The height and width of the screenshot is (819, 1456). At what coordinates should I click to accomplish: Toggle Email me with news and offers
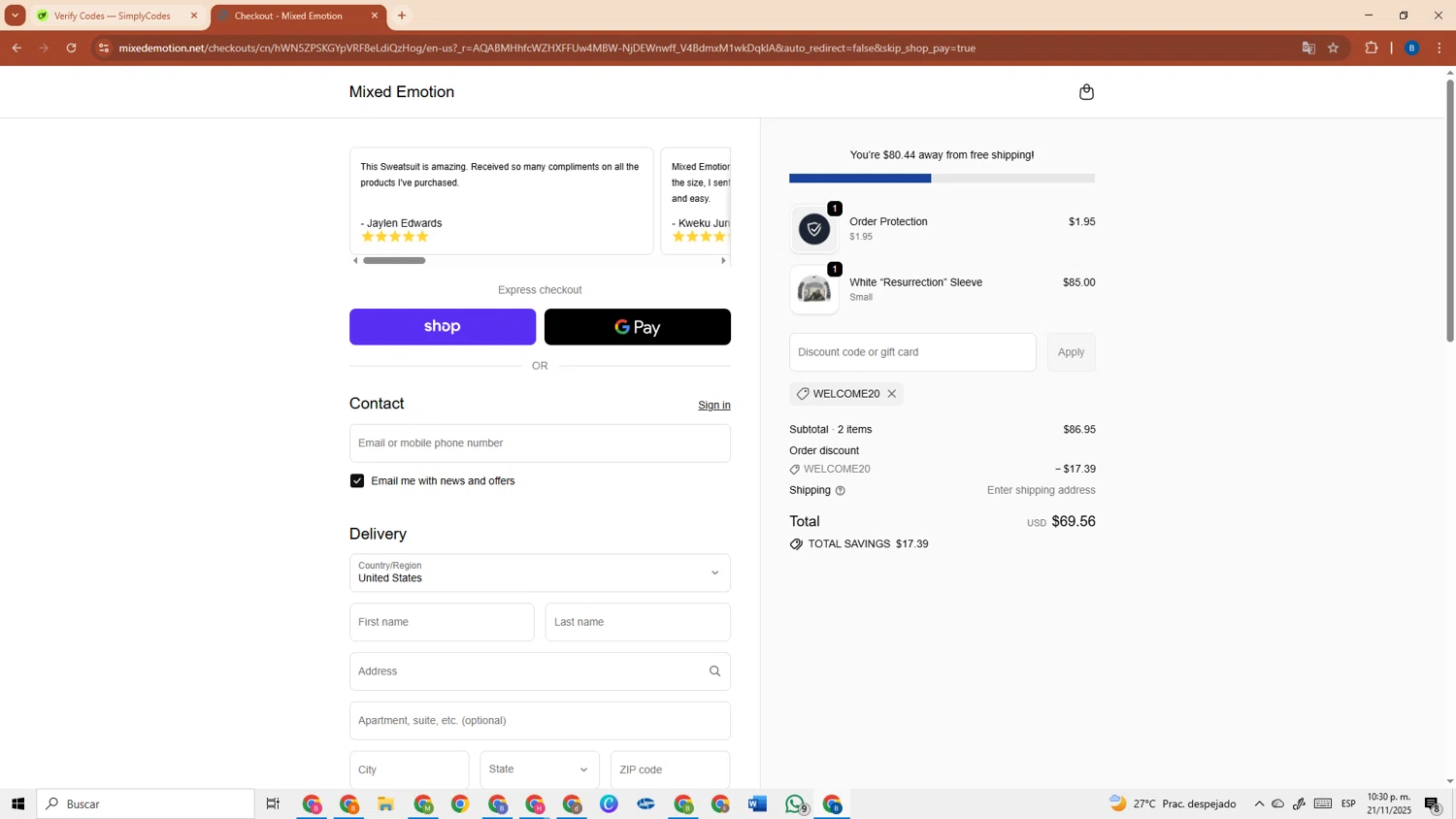pyautogui.click(x=357, y=481)
